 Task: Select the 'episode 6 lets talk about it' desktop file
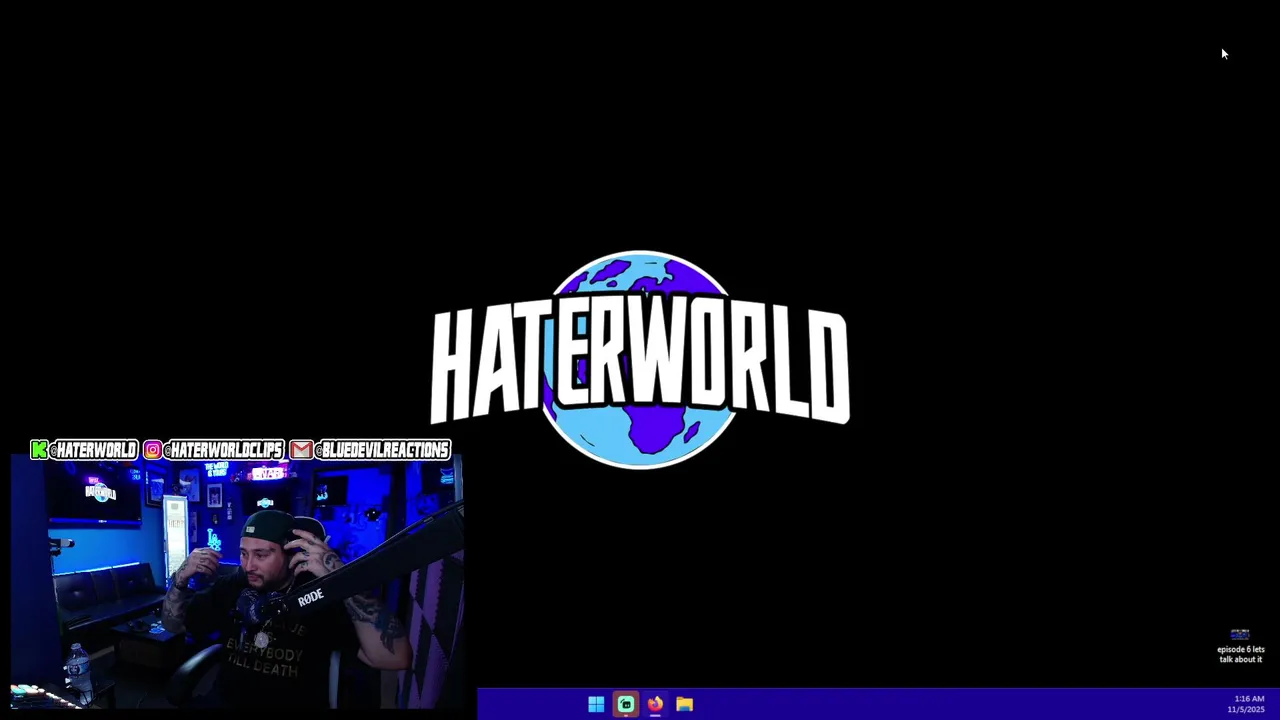tap(1240, 646)
